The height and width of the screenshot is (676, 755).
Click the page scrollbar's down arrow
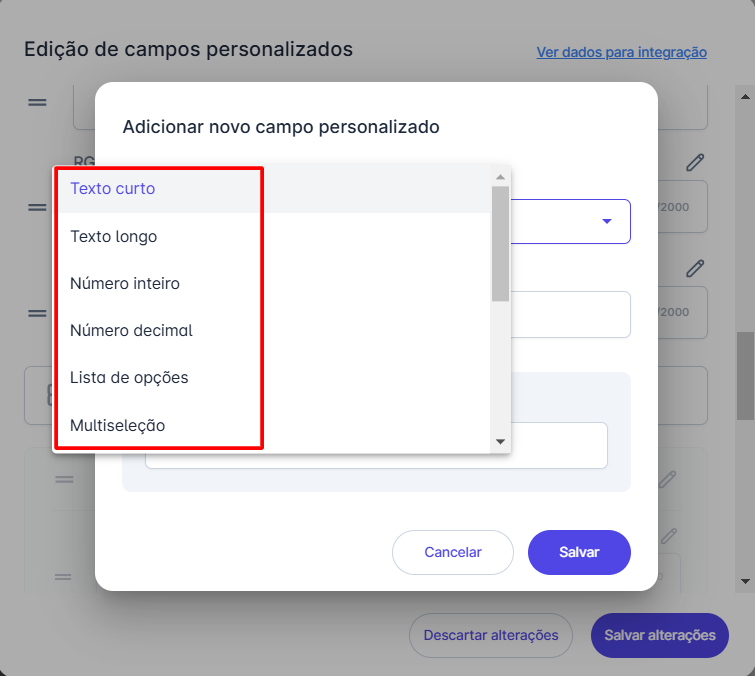coord(745,580)
